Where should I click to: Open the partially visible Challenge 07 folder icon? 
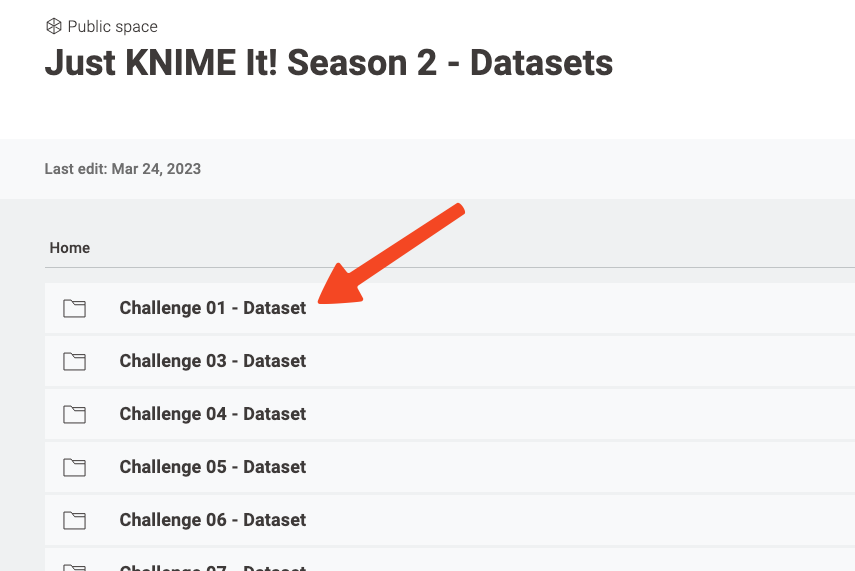[74, 567]
